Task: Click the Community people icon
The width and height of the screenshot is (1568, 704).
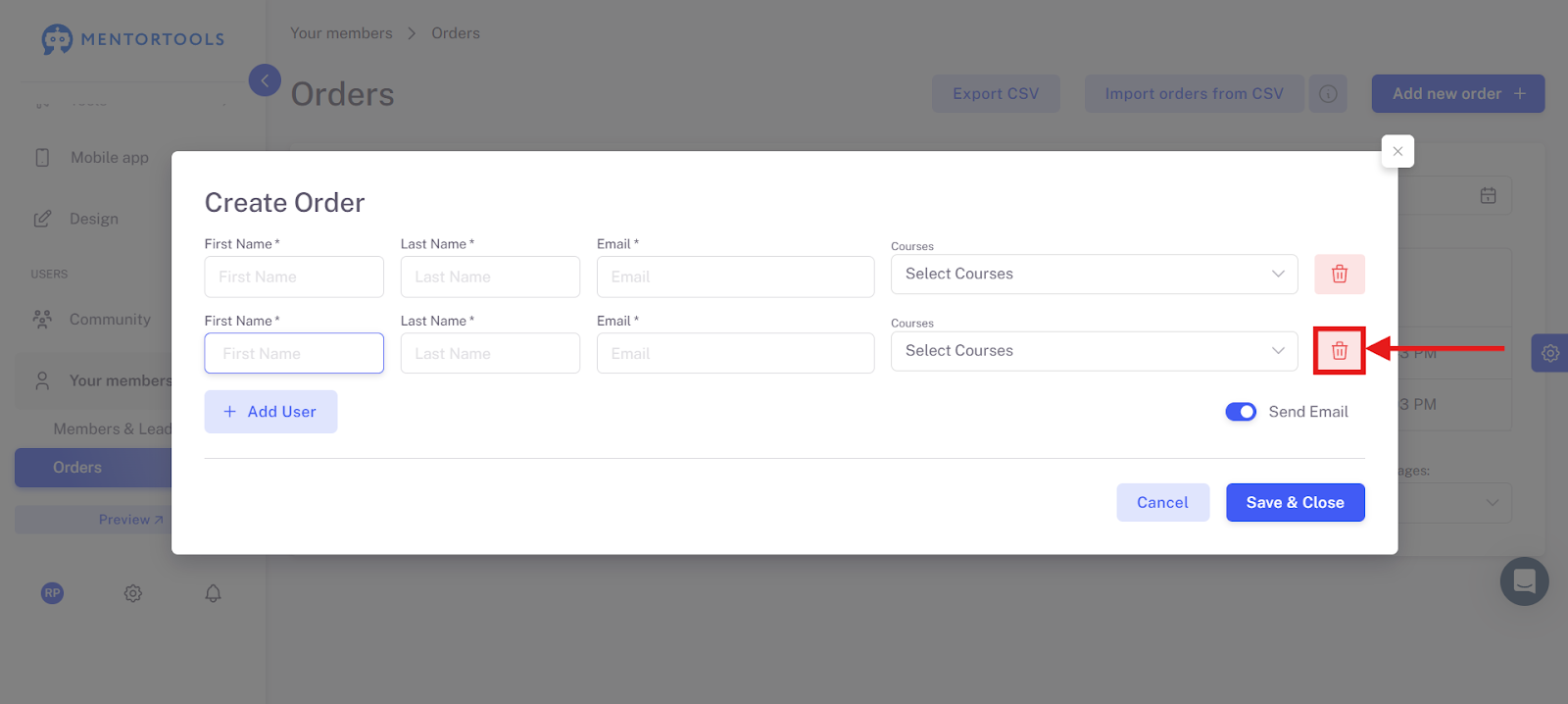Action: point(42,320)
